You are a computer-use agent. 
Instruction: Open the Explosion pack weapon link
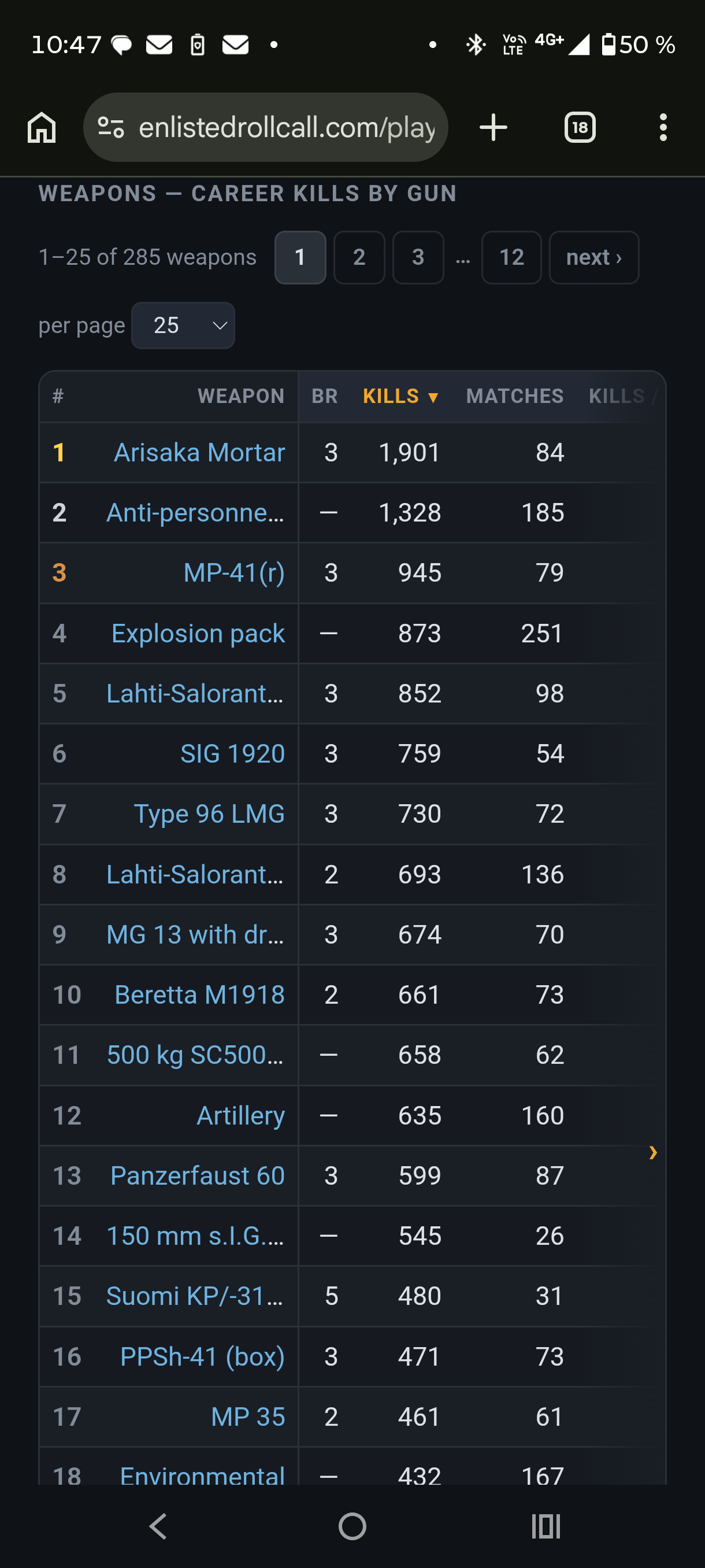coord(198,633)
